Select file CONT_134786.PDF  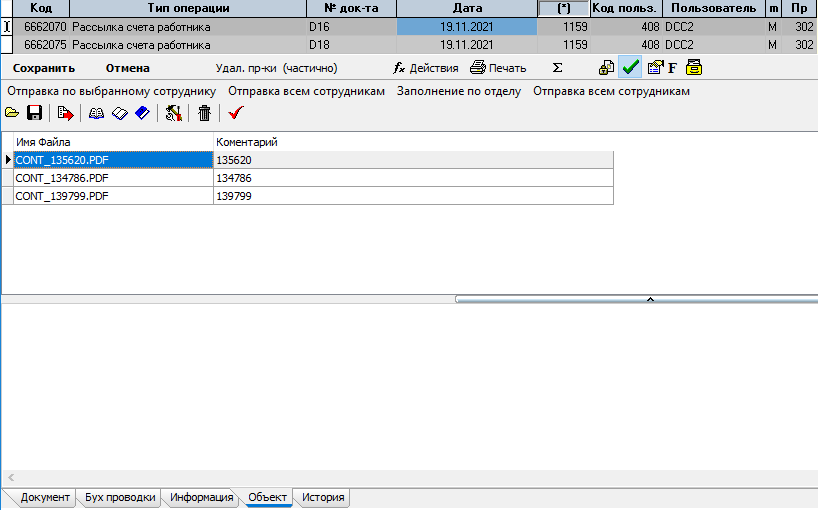tap(113, 178)
